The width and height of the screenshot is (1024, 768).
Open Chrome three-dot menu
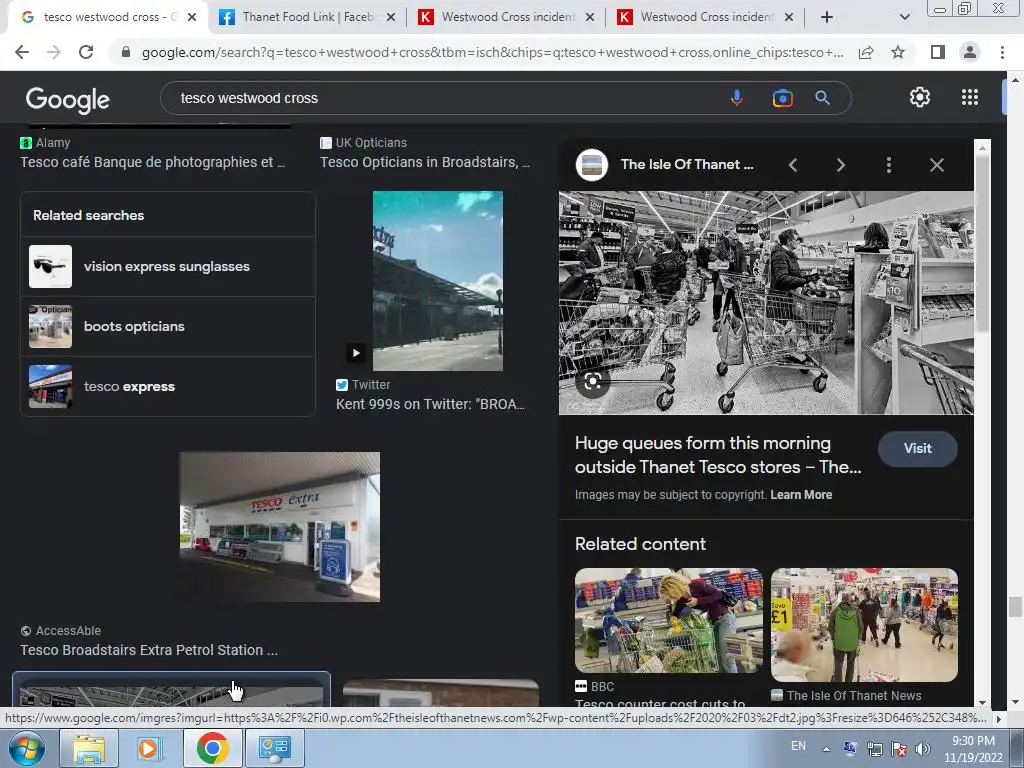point(1002,52)
